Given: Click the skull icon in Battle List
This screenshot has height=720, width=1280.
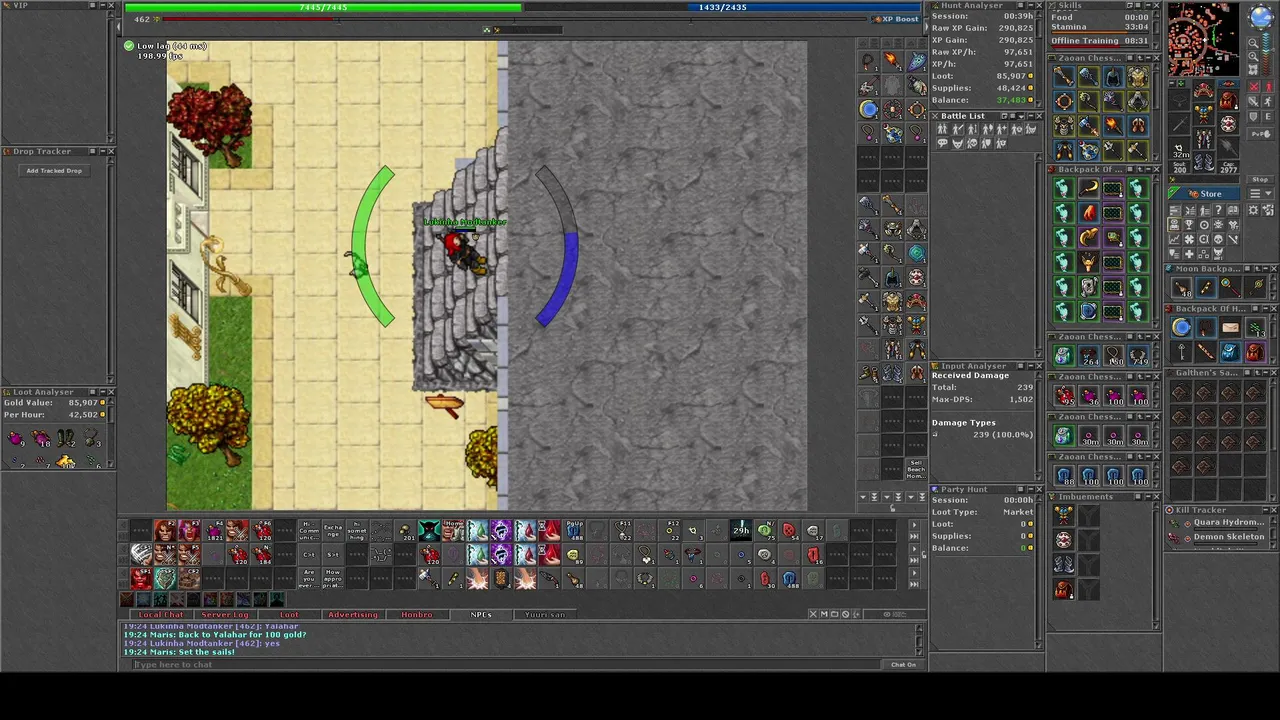Looking at the screenshot, I should click(x=972, y=143).
